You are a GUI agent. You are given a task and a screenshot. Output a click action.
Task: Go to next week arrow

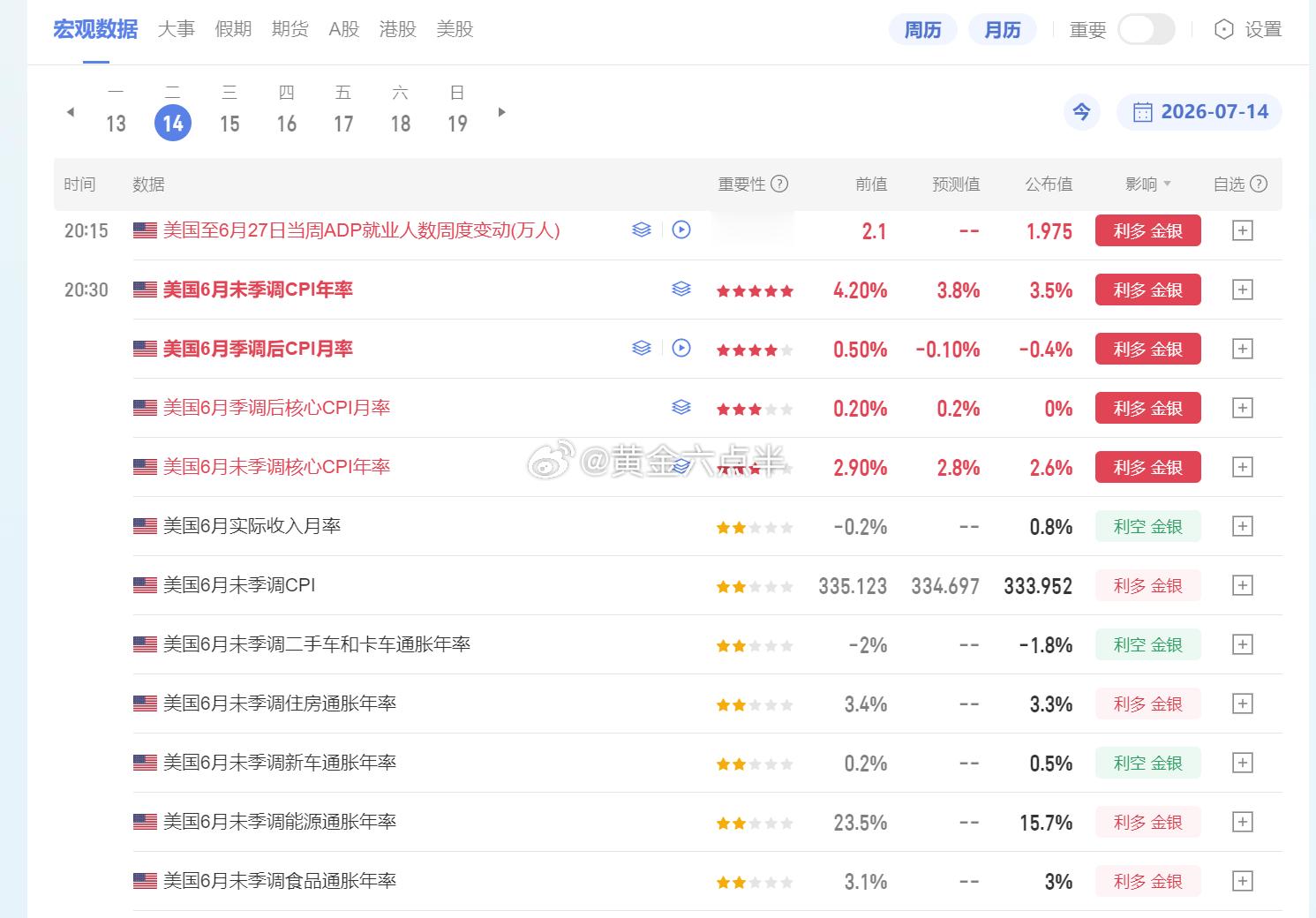click(x=501, y=112)
